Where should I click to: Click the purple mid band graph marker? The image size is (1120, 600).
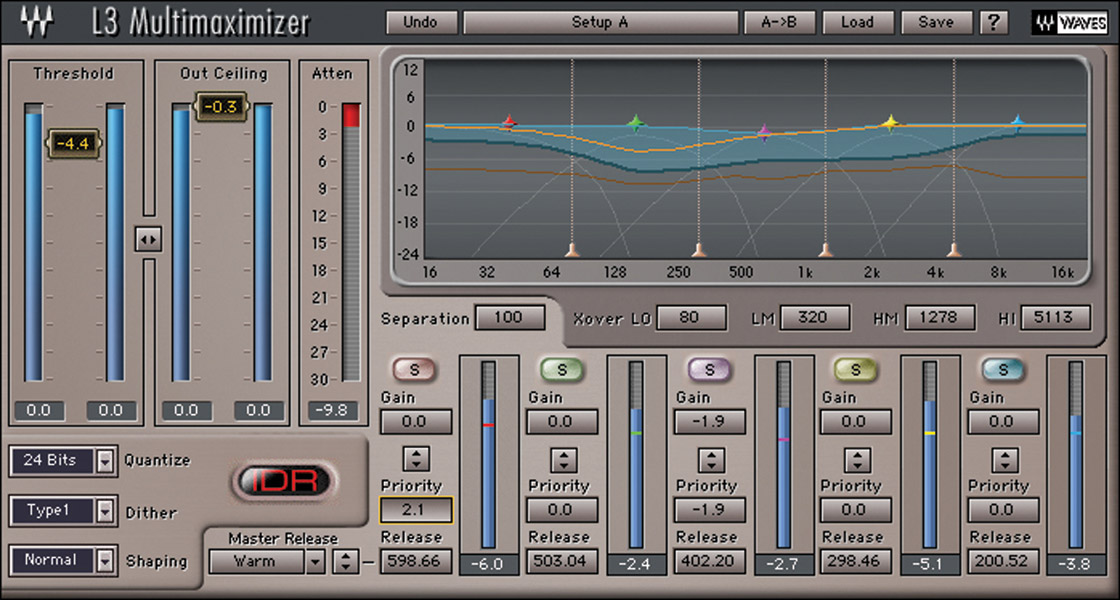[x=764, y=132]
